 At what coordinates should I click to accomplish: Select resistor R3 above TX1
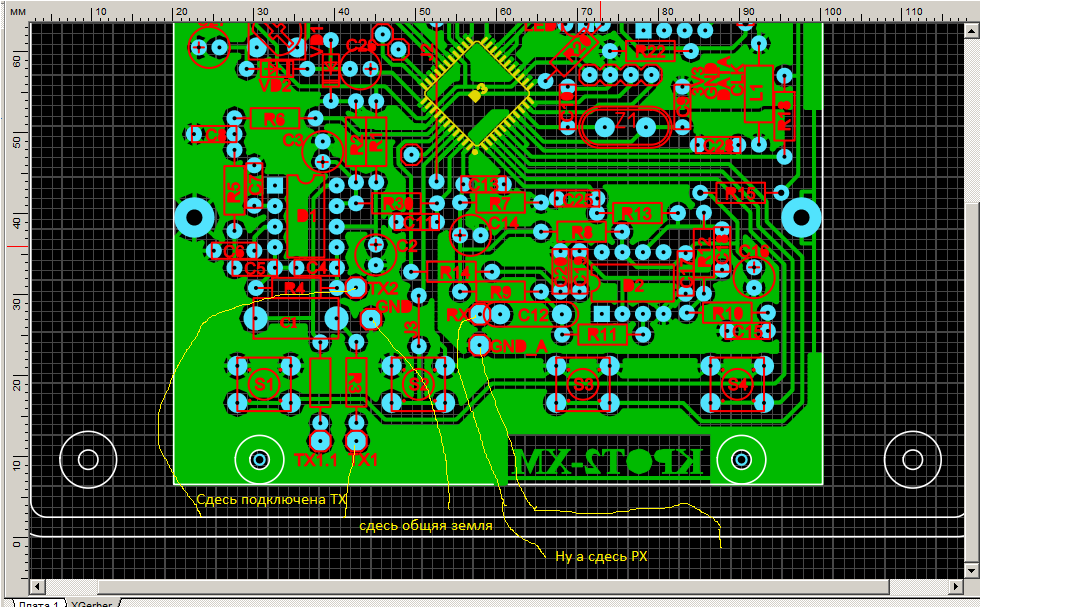point(356,382)
